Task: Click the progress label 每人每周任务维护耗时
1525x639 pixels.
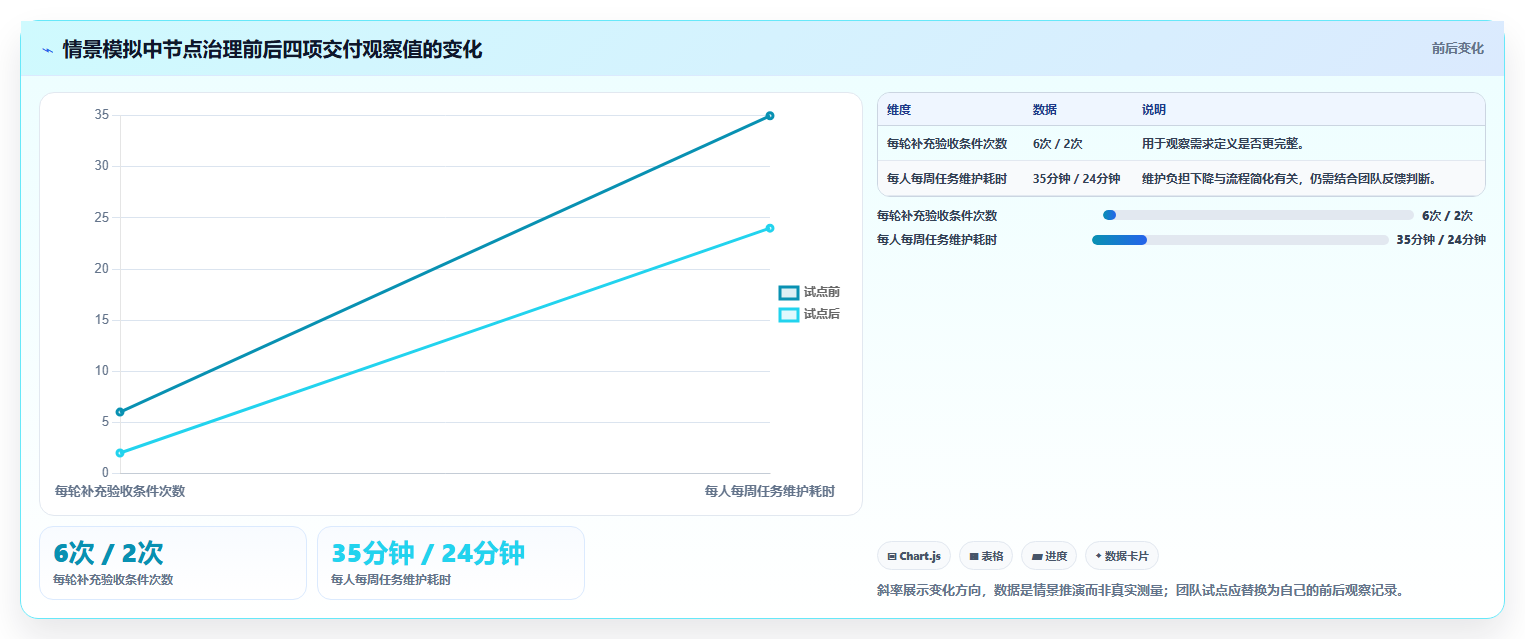Action: (x=937, y=240)
